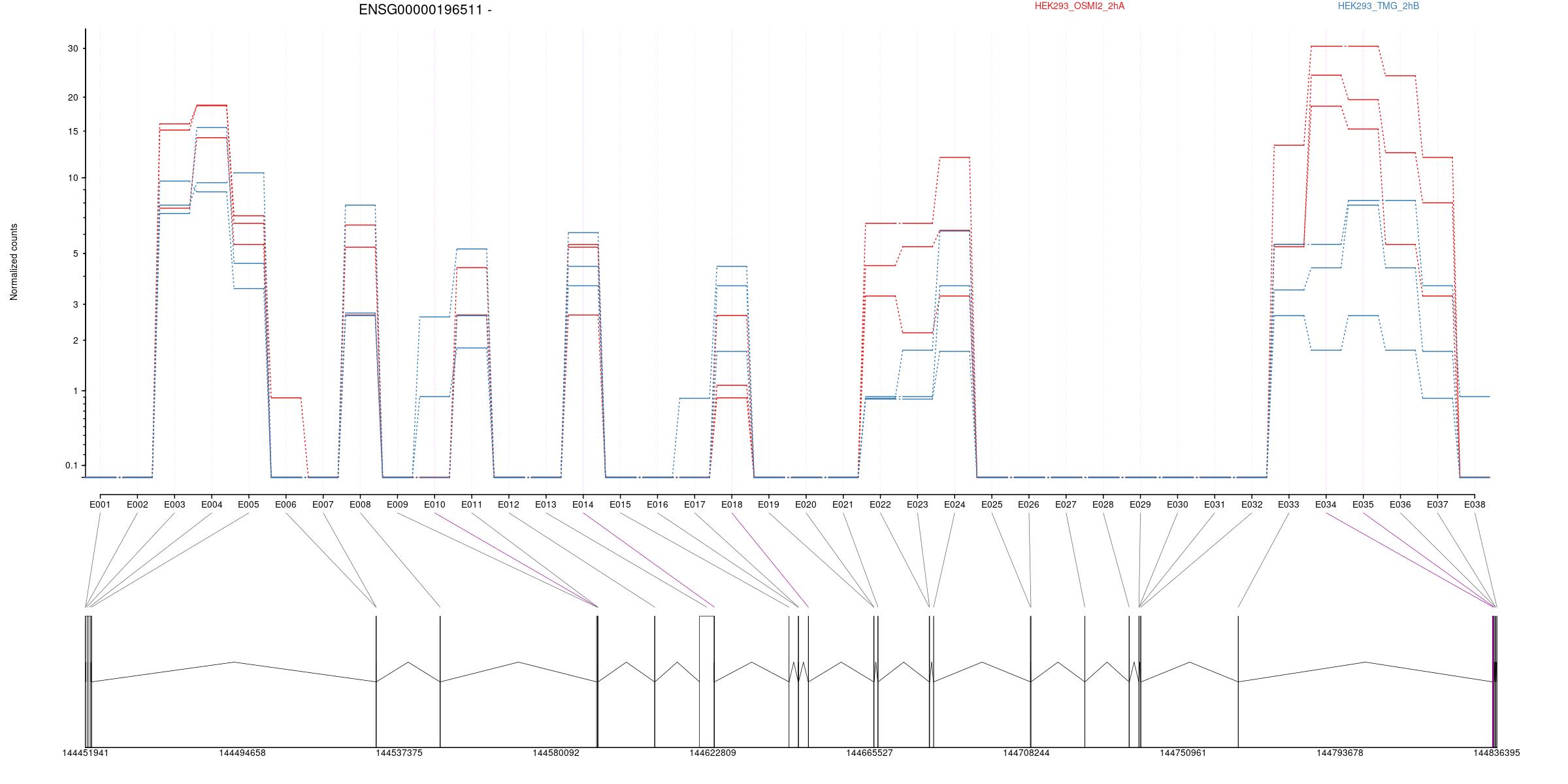1568x784 pixels.
Task: Click exon label E010
Action: [434, 504]
